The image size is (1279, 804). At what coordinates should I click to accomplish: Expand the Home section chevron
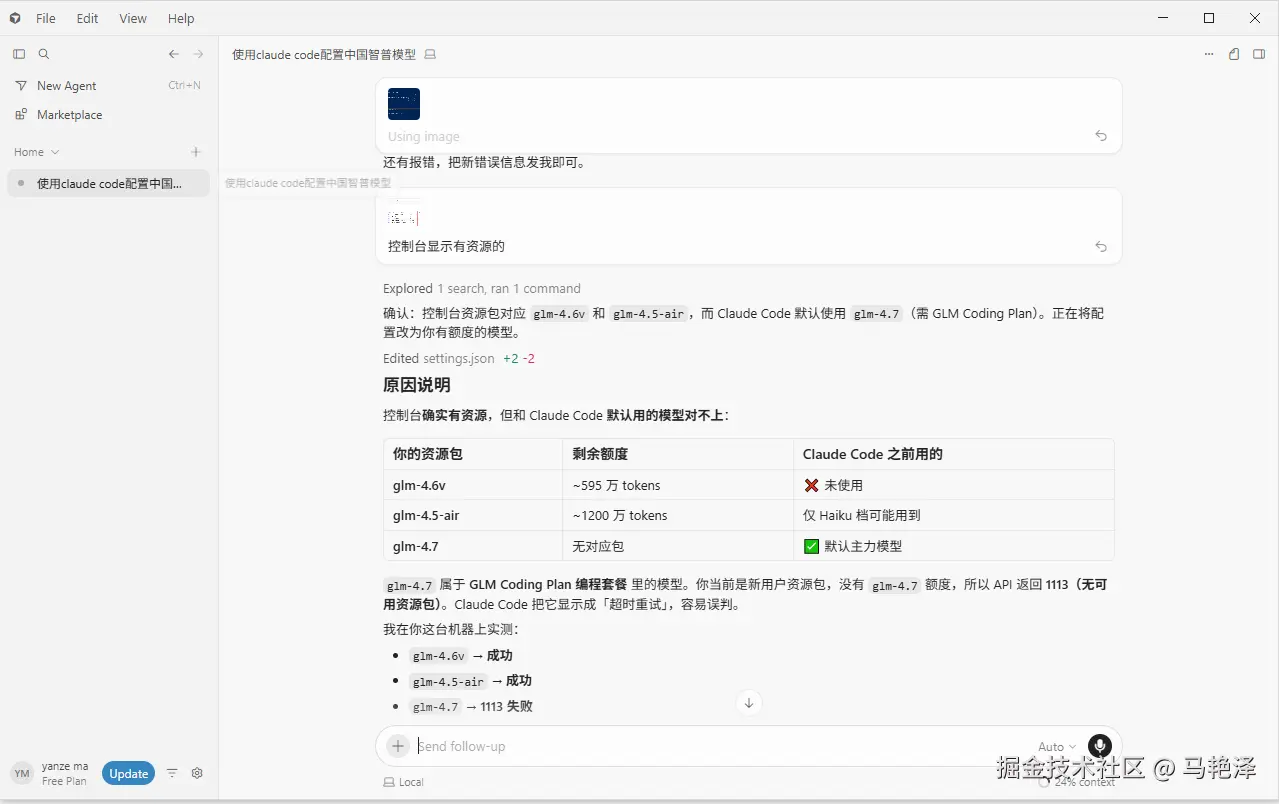click(x=55, y=152)
